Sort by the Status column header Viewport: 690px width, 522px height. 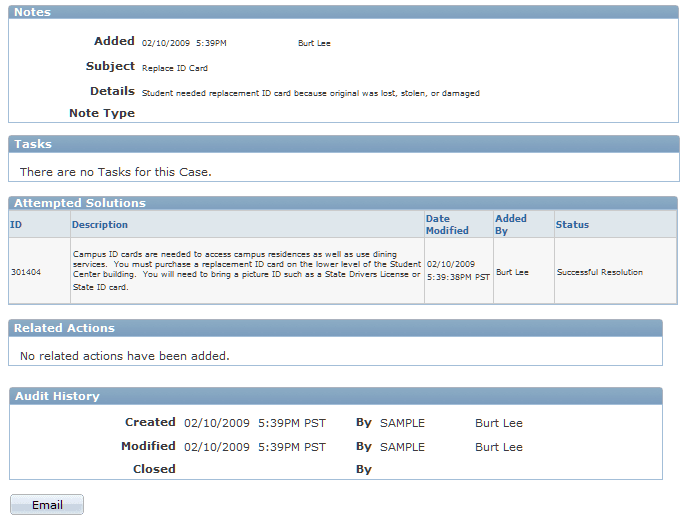tap(572, 224)
